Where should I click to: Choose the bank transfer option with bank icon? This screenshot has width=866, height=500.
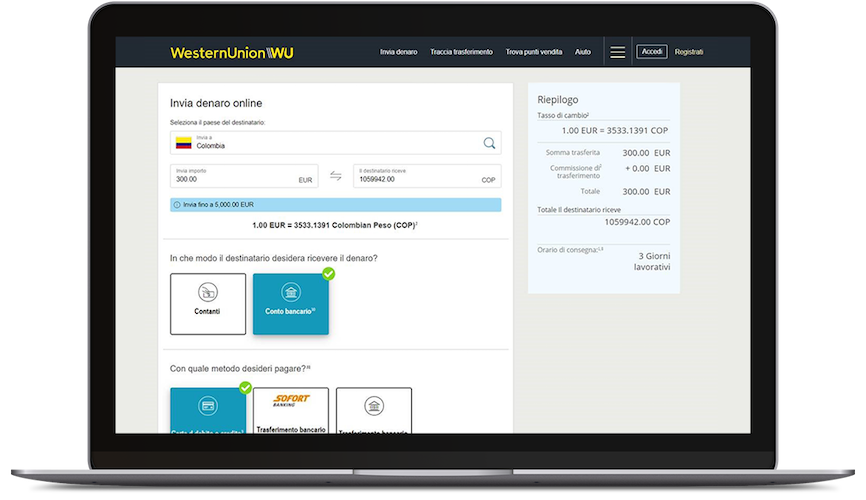pyautogui.click(x=373, y=412)
